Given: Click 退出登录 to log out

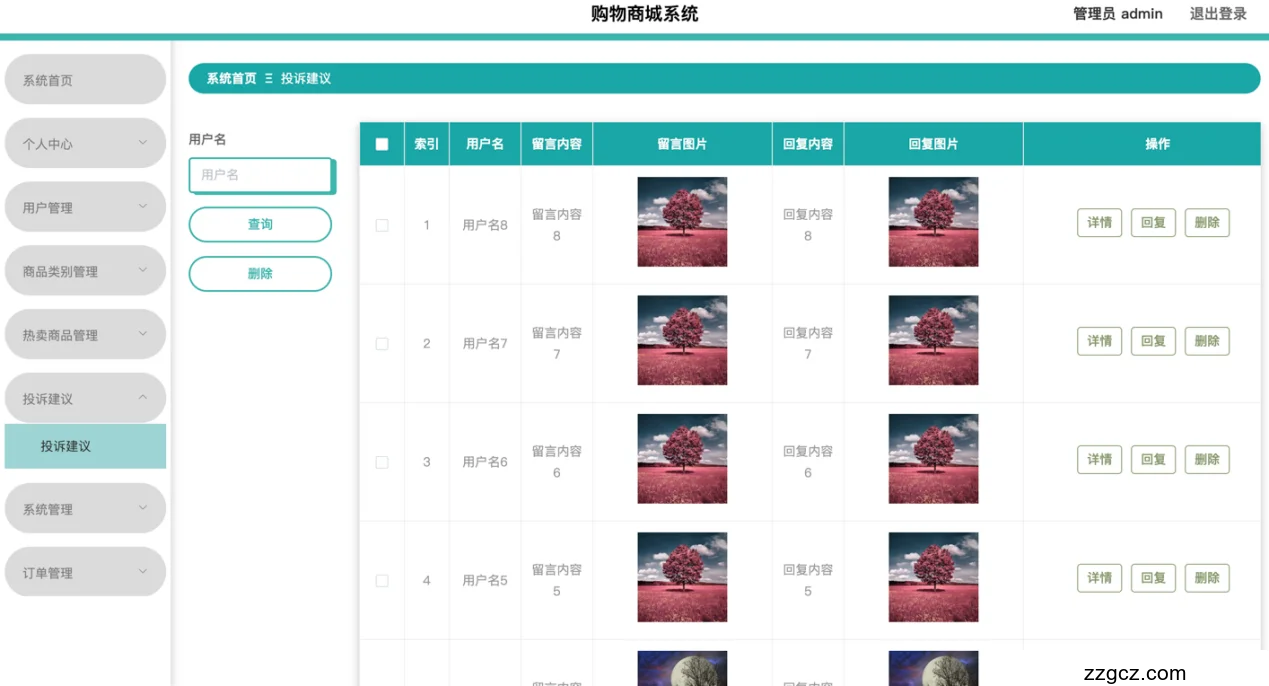Looking at the screenshot, I should (1218, 14).
